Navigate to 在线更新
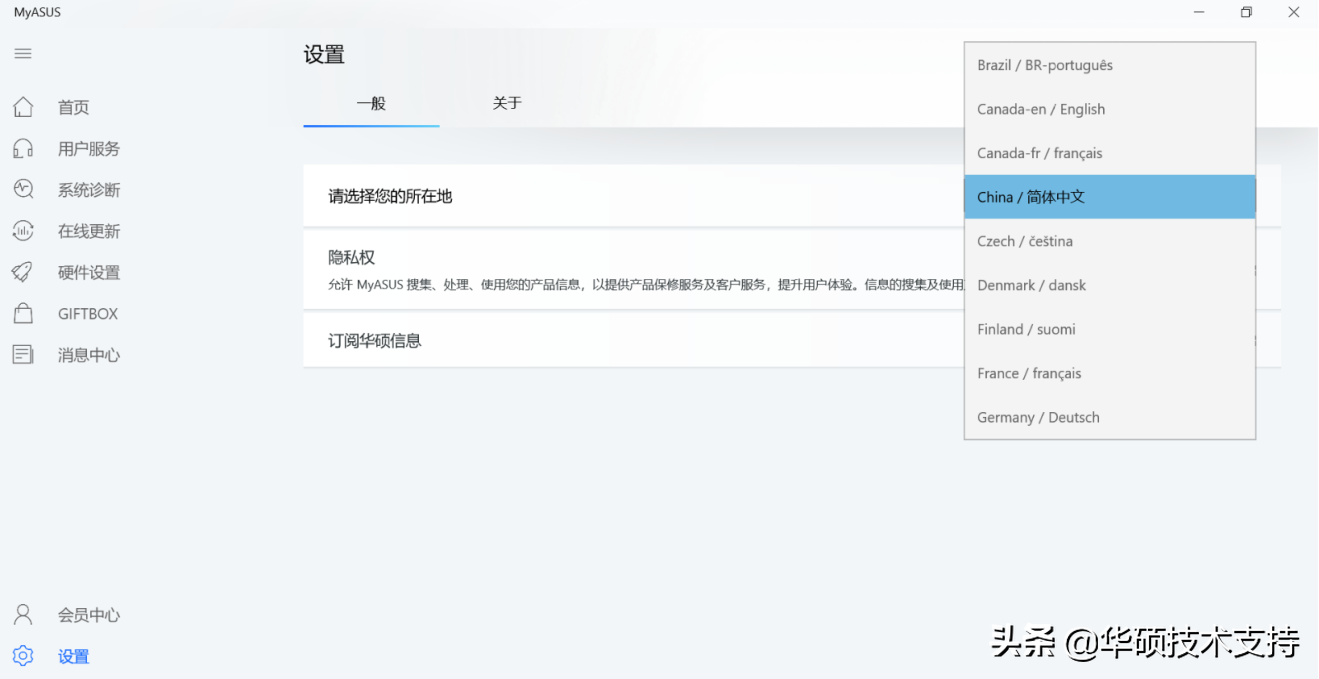The width and height of the screenshot is (1319, 679). coord(89,231)
